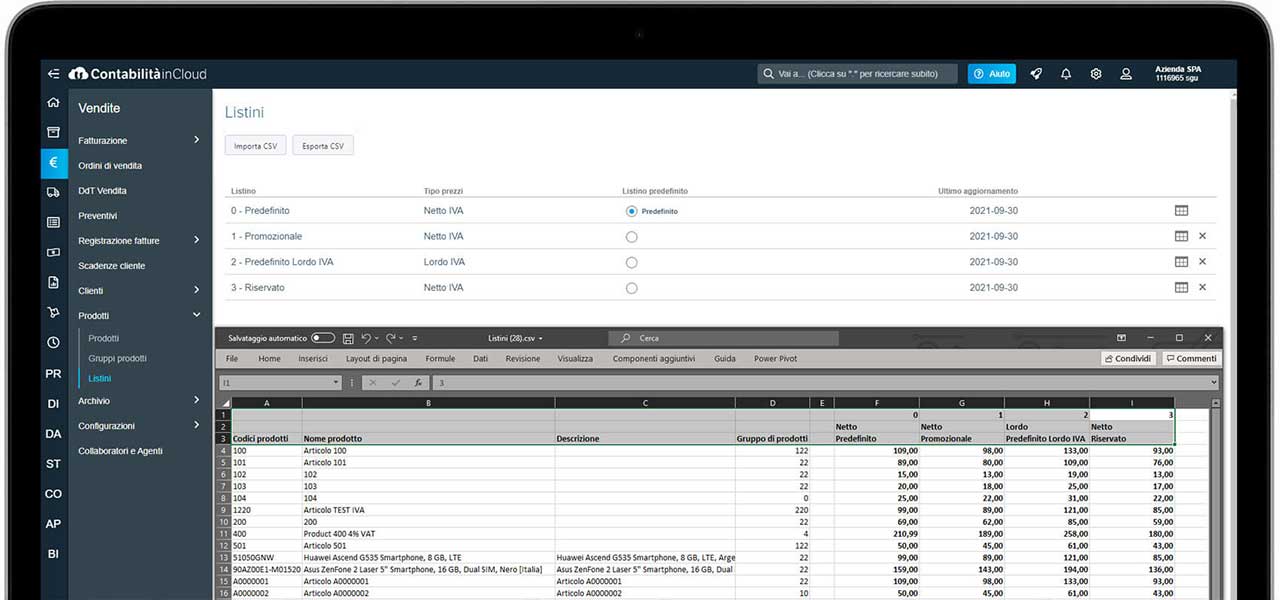Open user profile icon in top bar
1280x600 pixels.
pyautogui.click(x=1126, y=74)
